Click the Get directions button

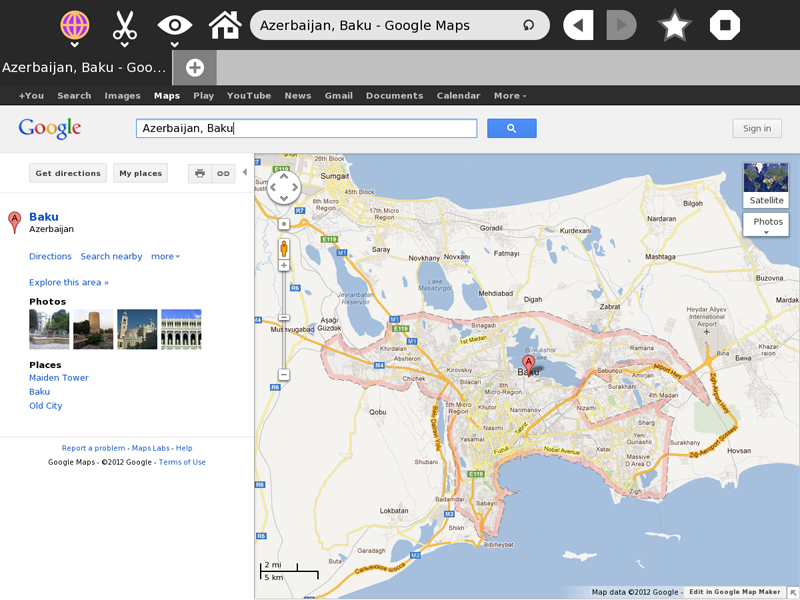click(x=68, y=173)
